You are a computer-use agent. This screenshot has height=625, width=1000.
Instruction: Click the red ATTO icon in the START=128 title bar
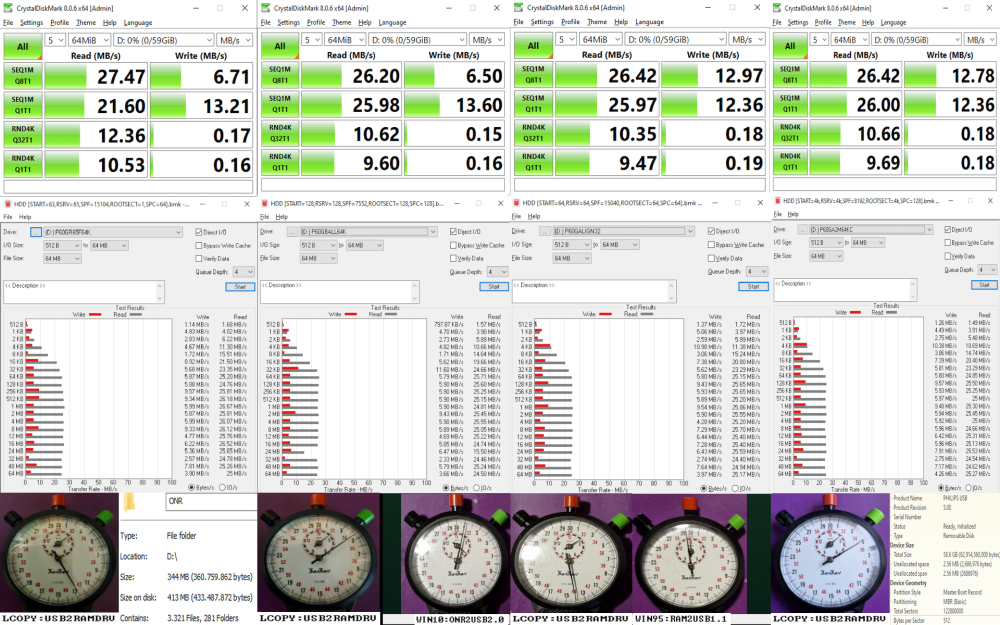[x=264, y=203]
